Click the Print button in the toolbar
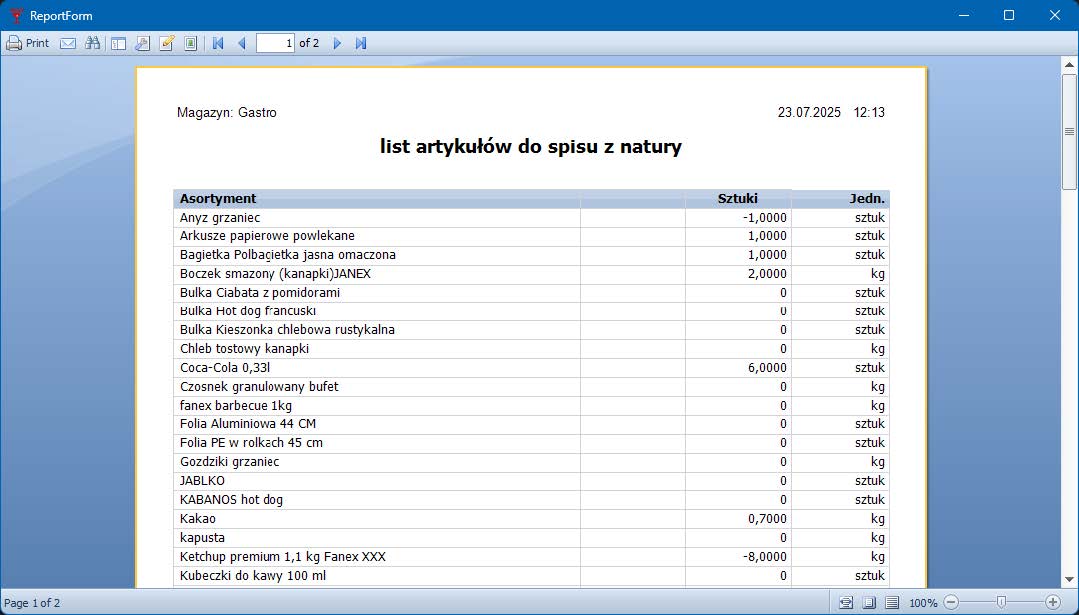The width and height of the screenshot is (1079, 615). pos(28,43)
